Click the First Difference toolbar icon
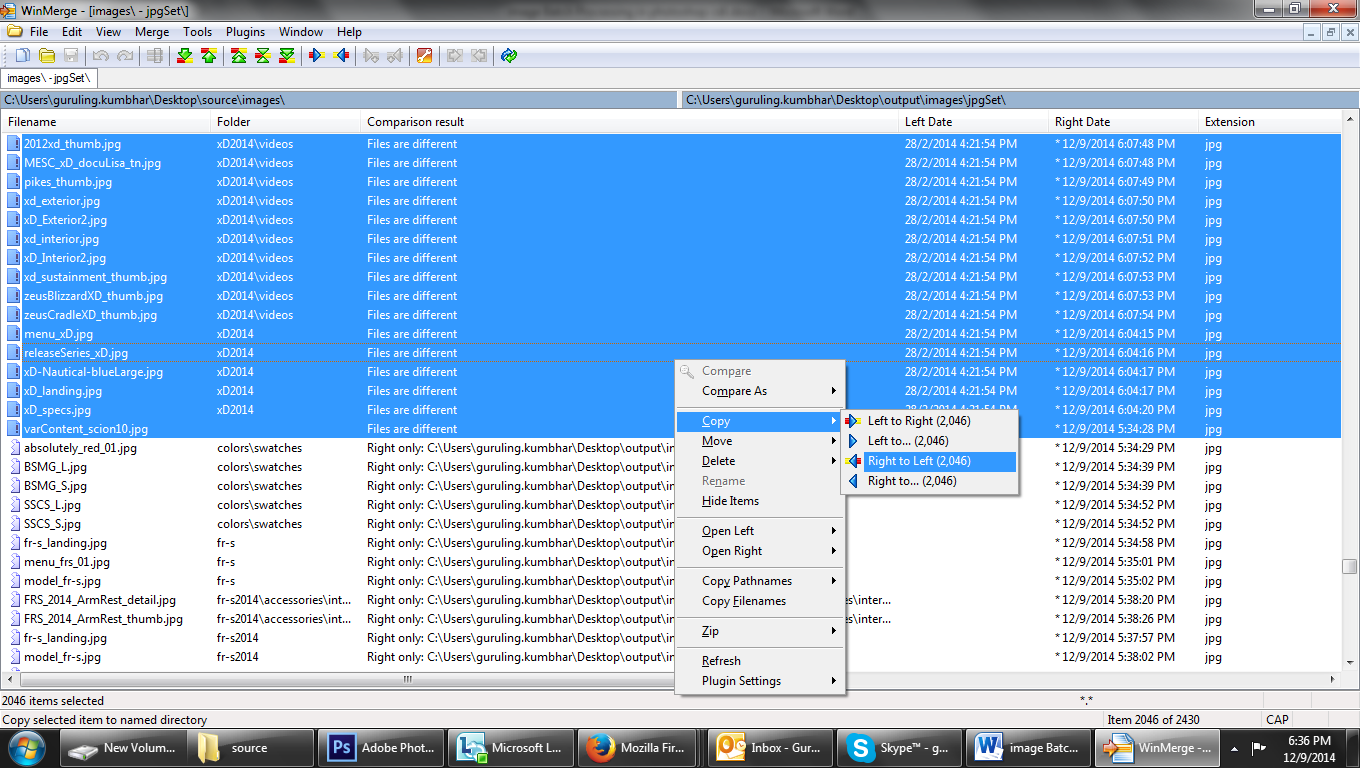This screenshot has height=768, width=1360. pyautogui.click(x=240, y=56)
